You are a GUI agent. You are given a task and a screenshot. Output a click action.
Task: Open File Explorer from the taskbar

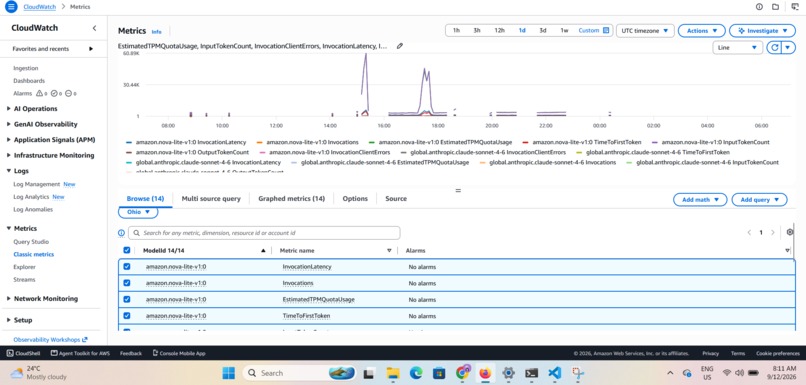(393, 373)
